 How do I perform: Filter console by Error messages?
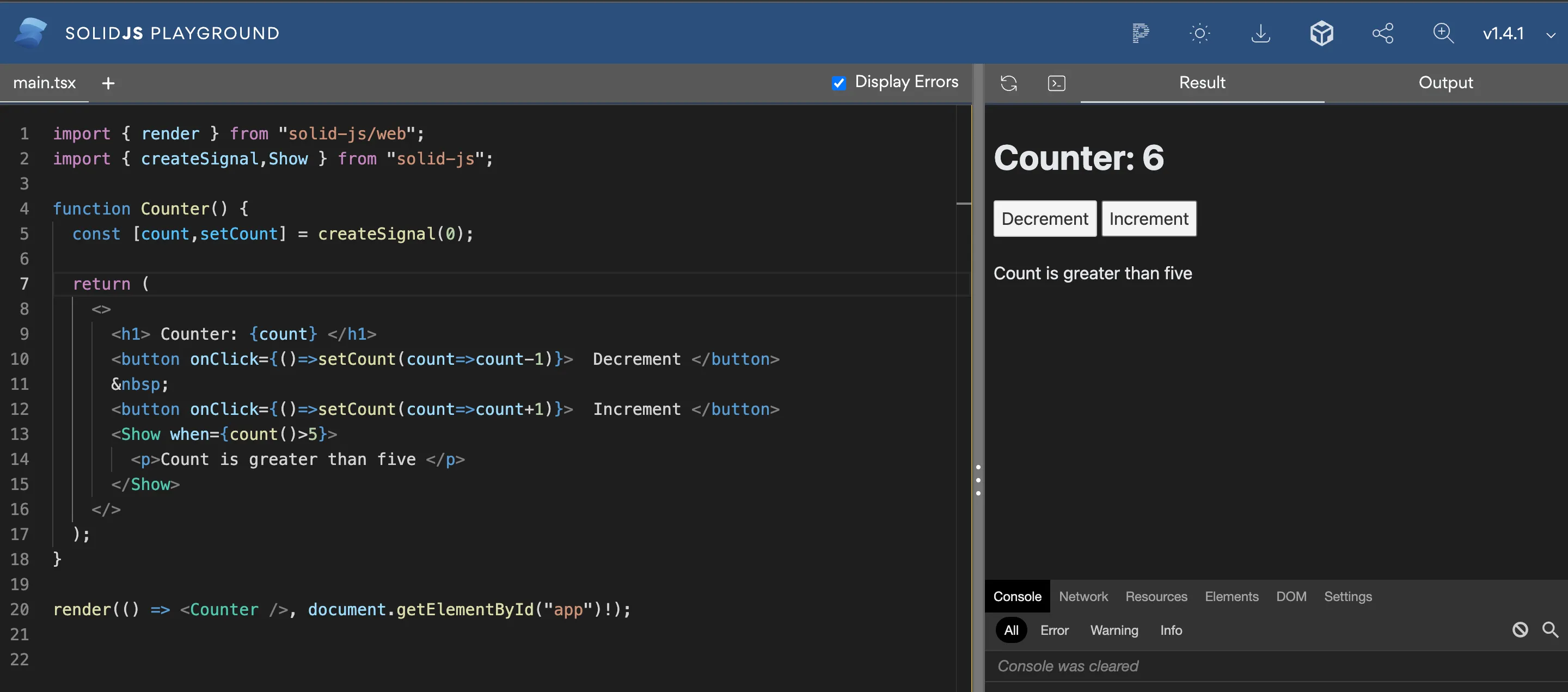point(1054,630)
